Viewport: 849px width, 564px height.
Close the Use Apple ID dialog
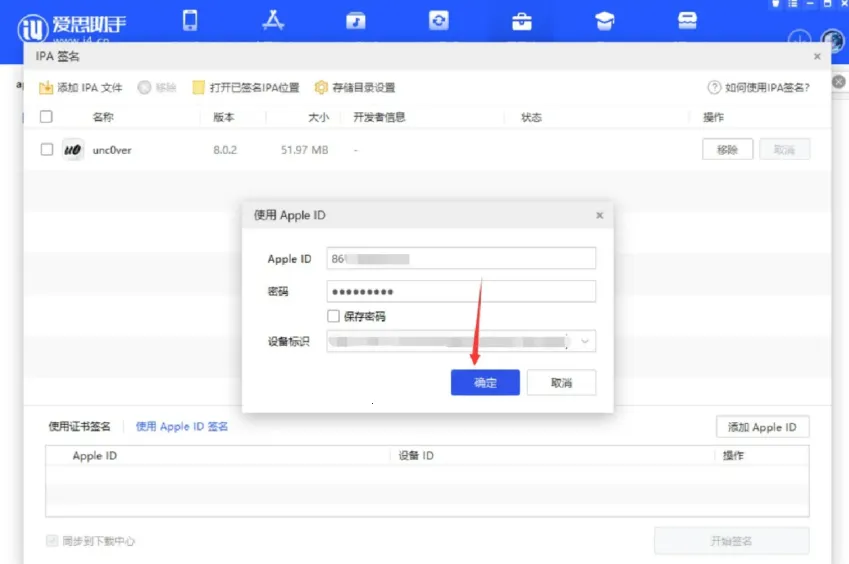click(599, 215)
